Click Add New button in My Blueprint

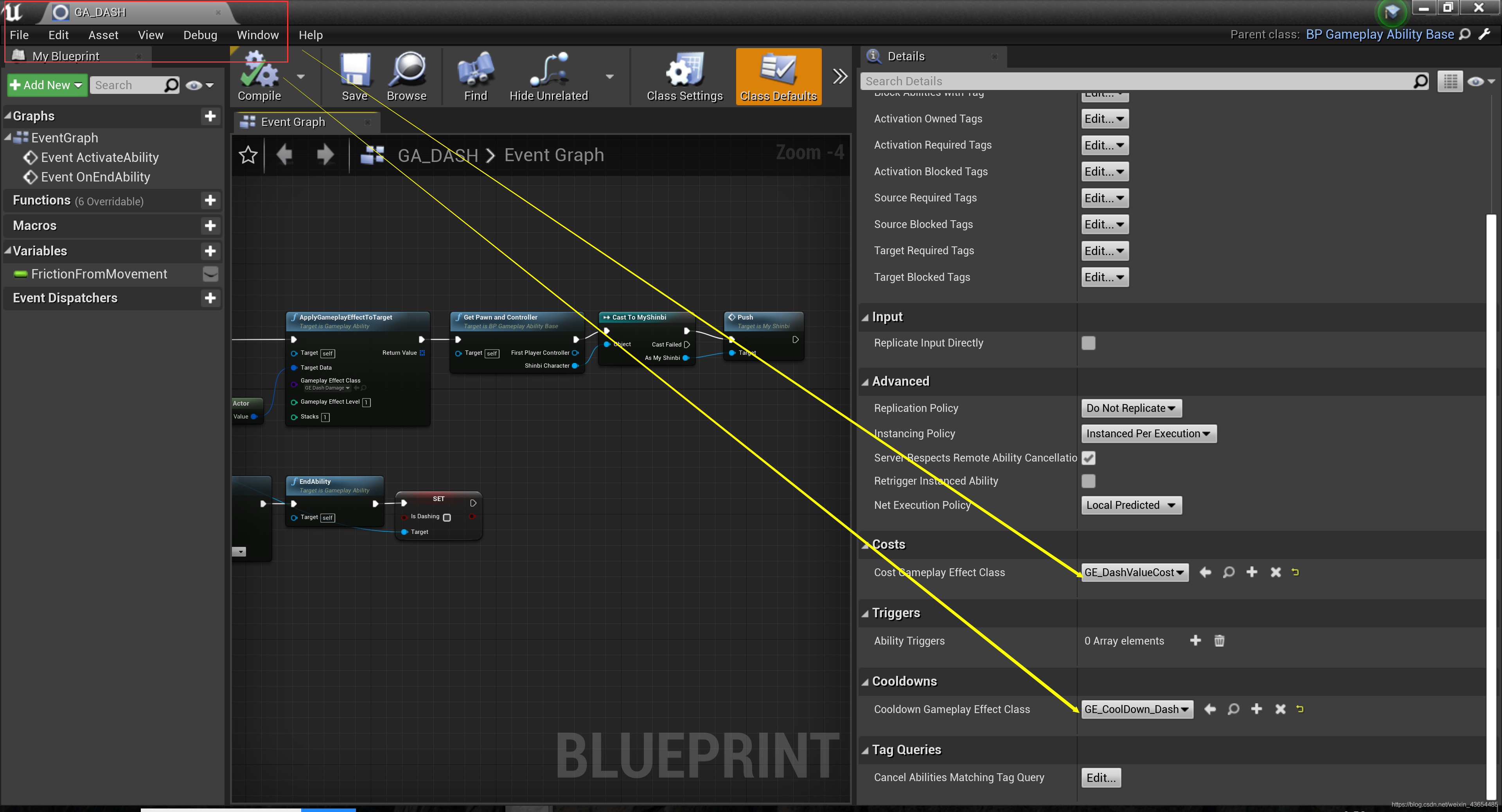(x=47, y=85)
